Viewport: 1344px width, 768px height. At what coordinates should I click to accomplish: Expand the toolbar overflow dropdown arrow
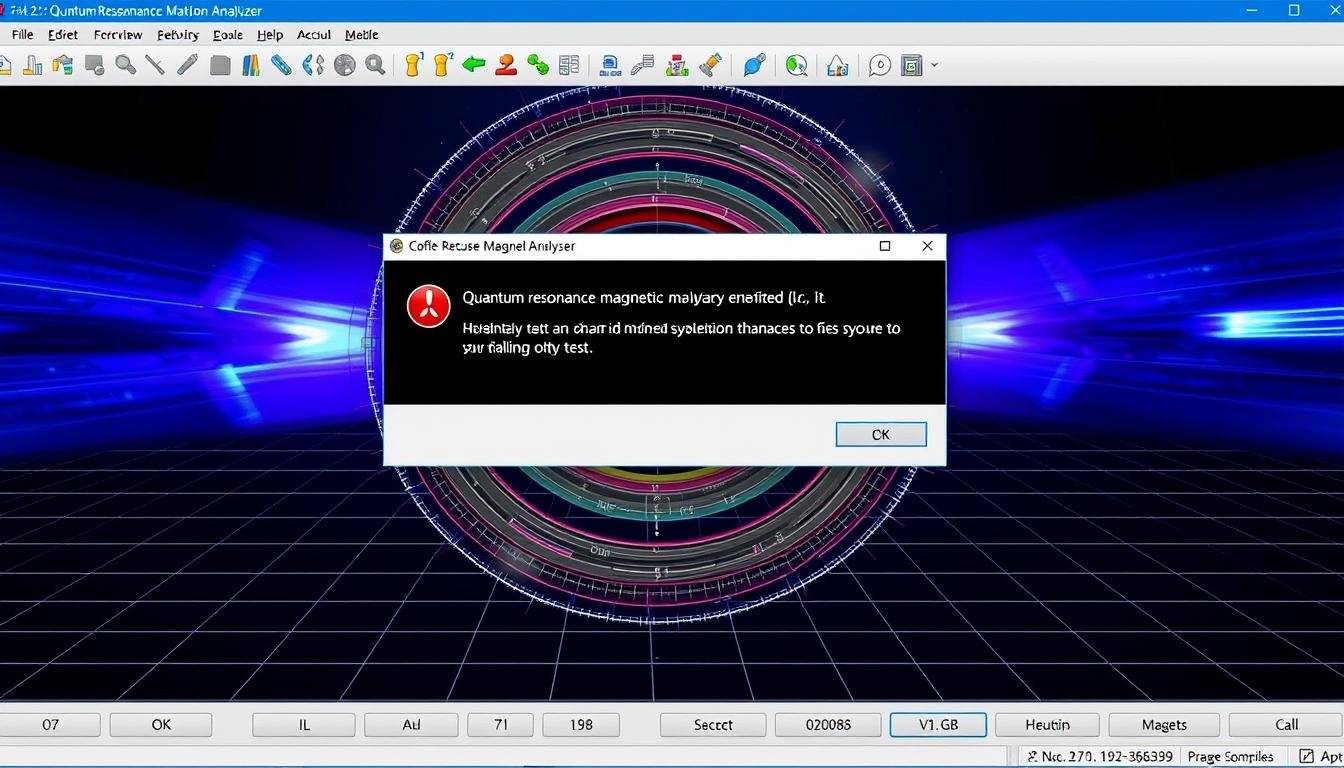click(x=934, y=66)
